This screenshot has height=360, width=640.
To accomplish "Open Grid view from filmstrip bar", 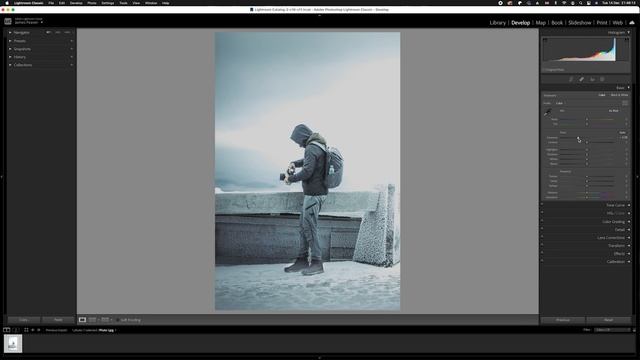I will point(26,330).
